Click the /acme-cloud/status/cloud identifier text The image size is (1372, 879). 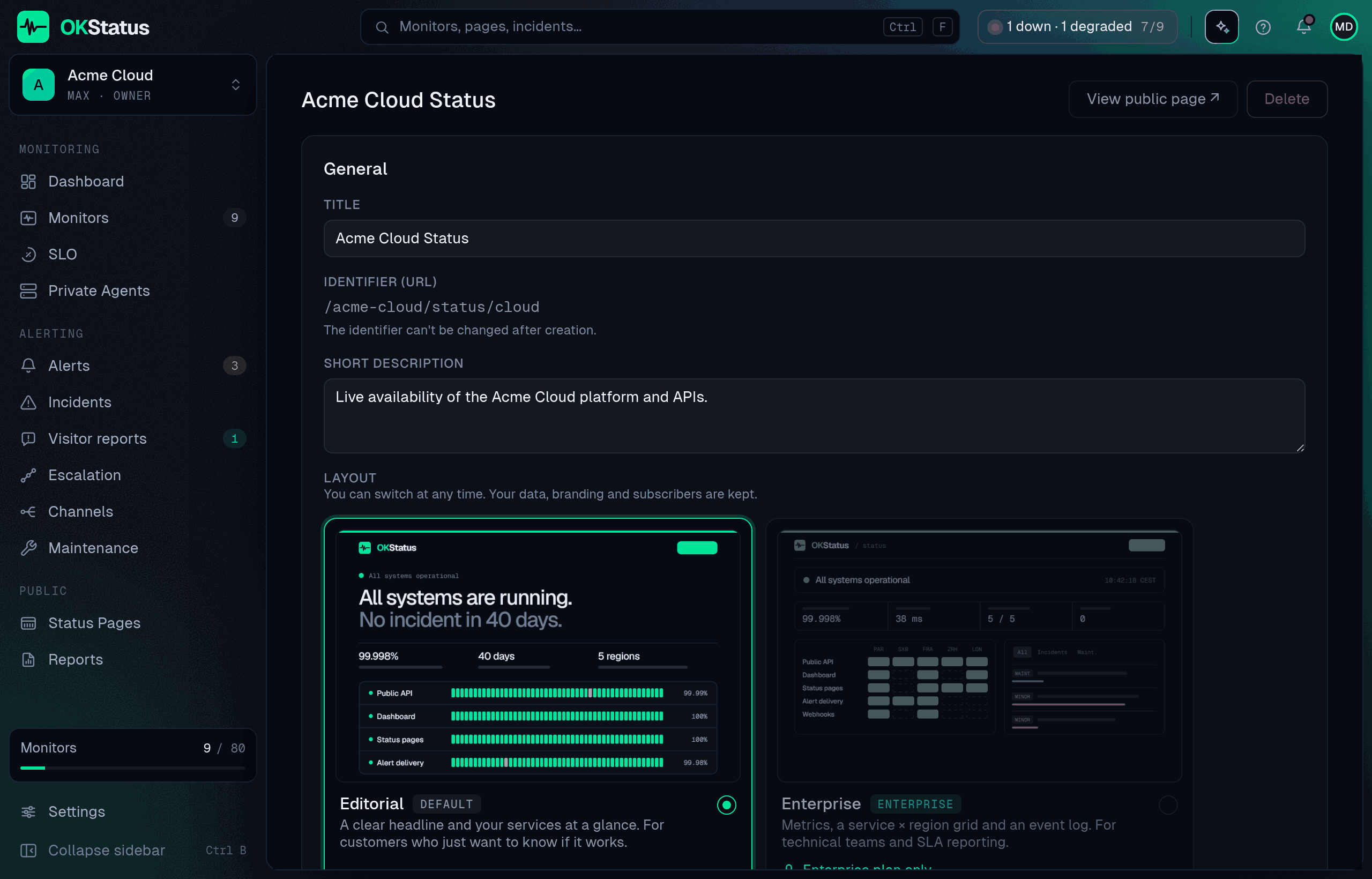(431, 307)
